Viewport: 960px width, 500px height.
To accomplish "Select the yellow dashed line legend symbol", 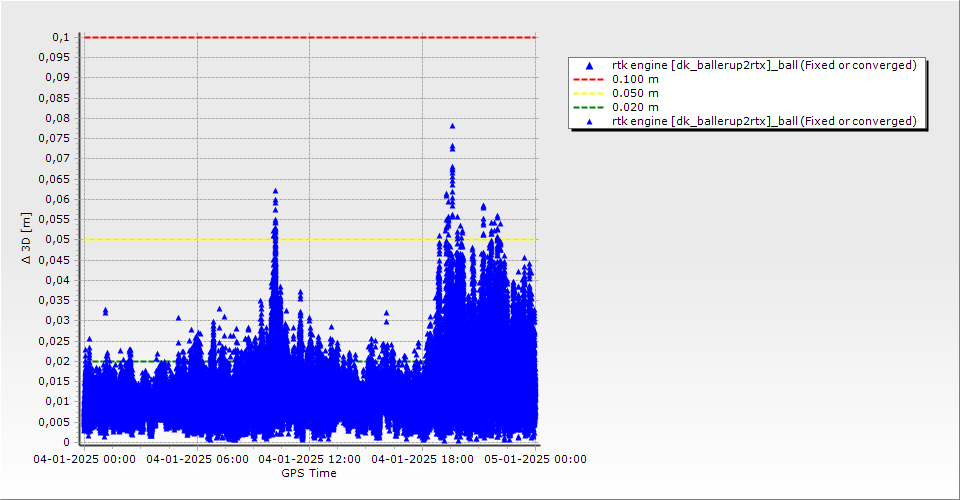I will point(589,93).
